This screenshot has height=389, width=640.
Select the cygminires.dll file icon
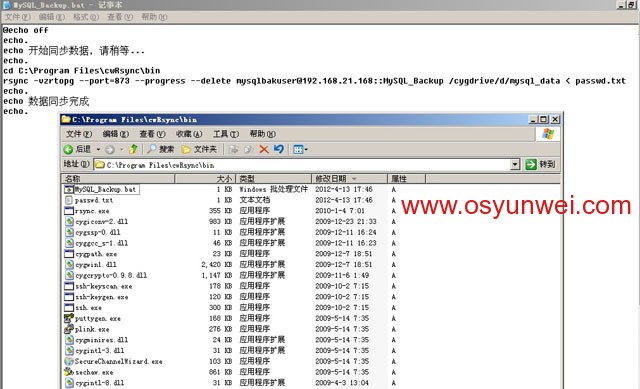pos(69,340)
